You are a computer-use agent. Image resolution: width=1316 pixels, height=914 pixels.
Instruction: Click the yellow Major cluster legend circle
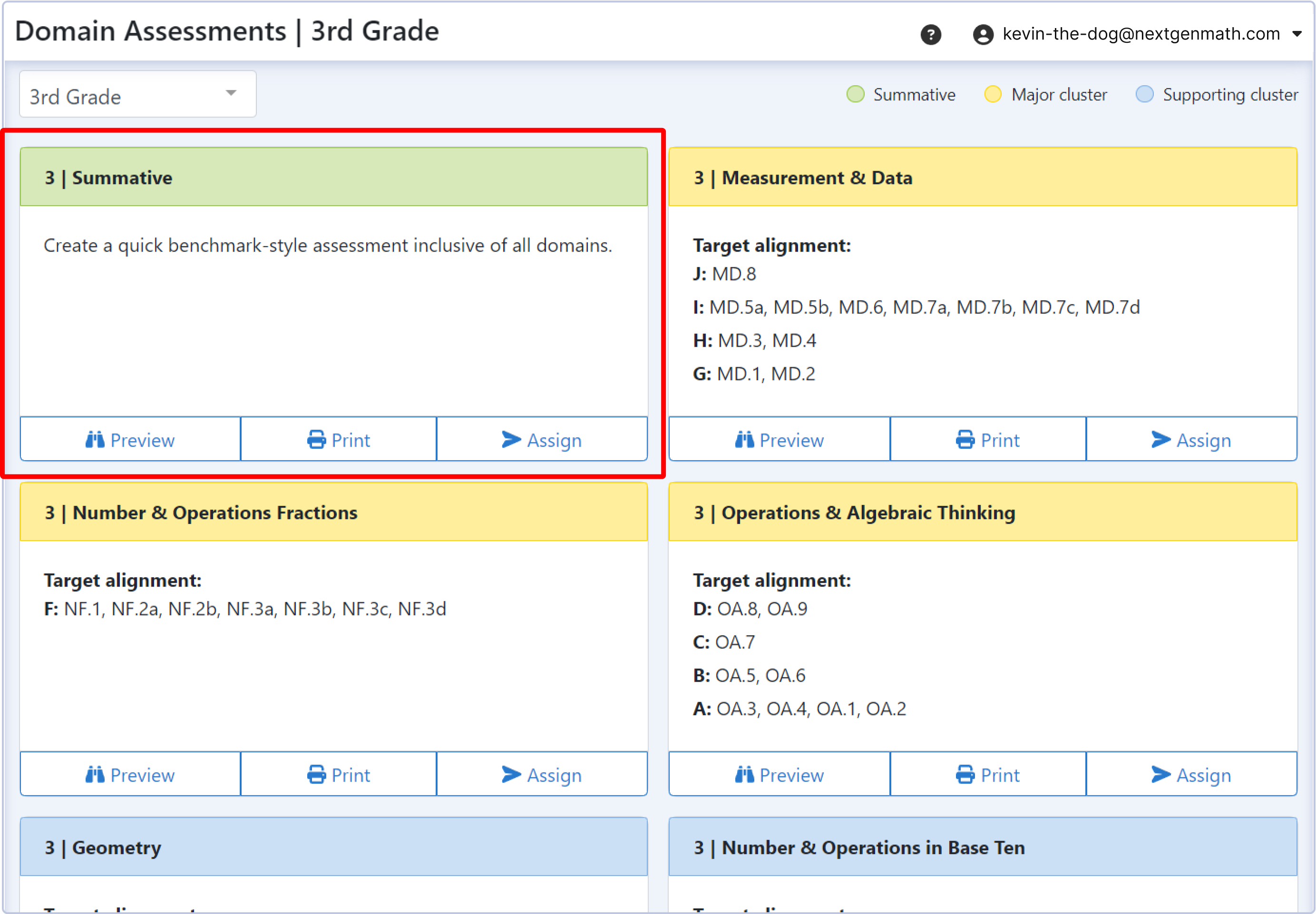993,94
